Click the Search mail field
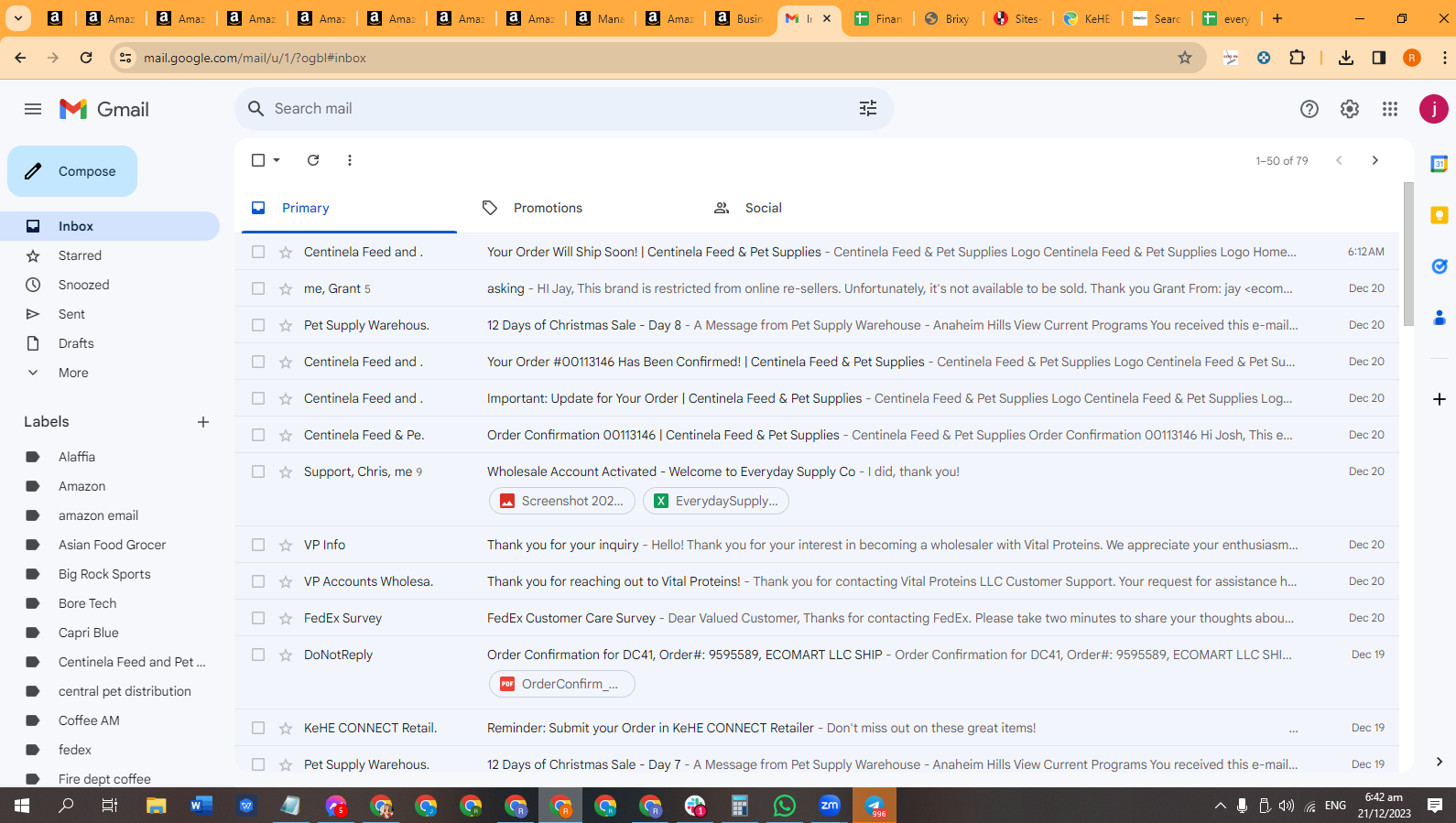This screenshot has height=823, width=1456. [x=563, y=108]
